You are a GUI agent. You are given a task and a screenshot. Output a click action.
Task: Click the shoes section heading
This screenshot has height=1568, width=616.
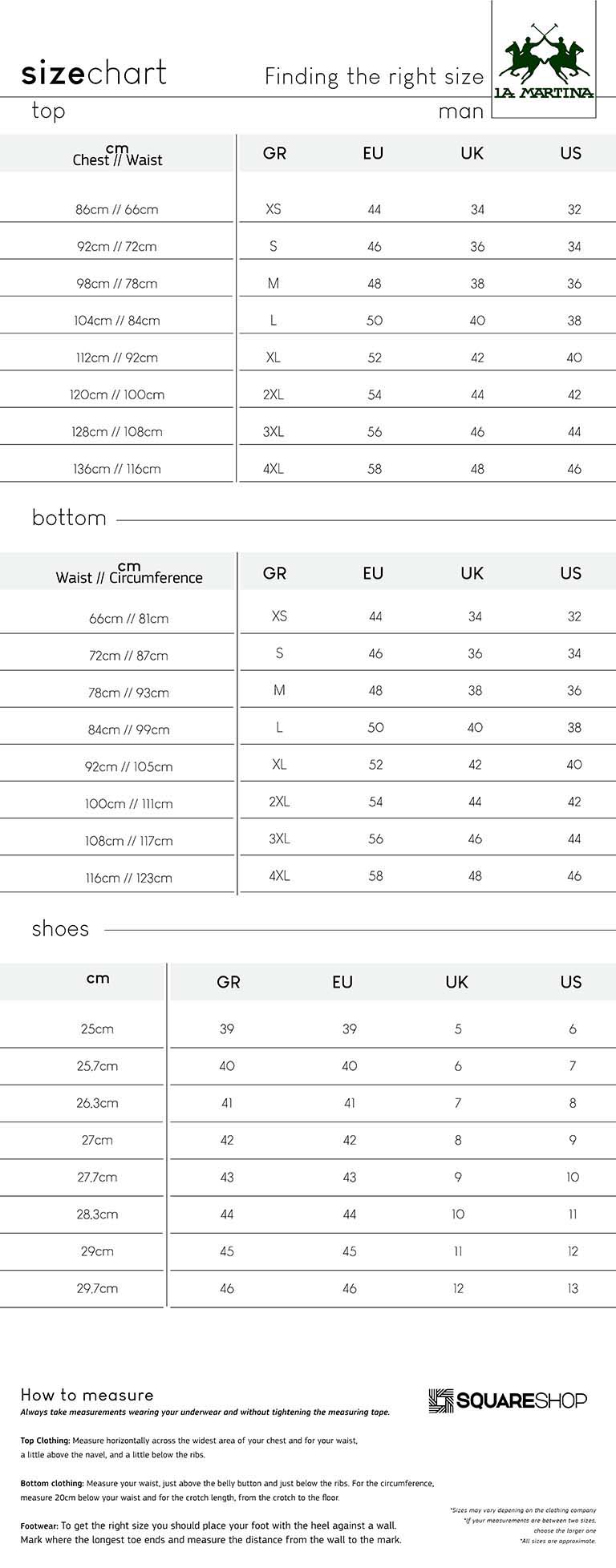point(60,929)
